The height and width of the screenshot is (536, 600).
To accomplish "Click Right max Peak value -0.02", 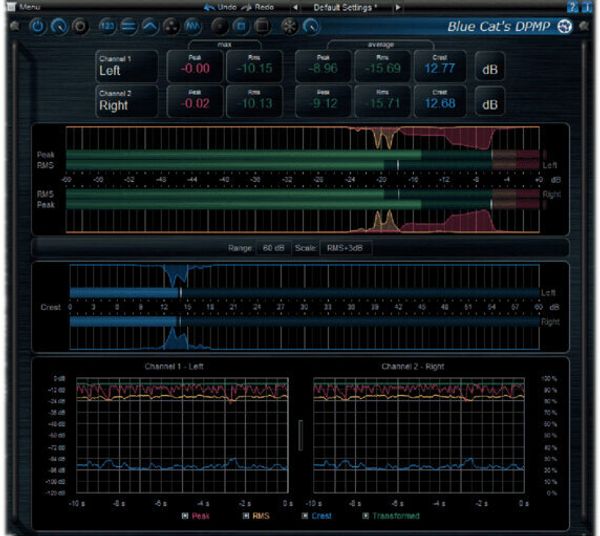I will coord(195,101).
